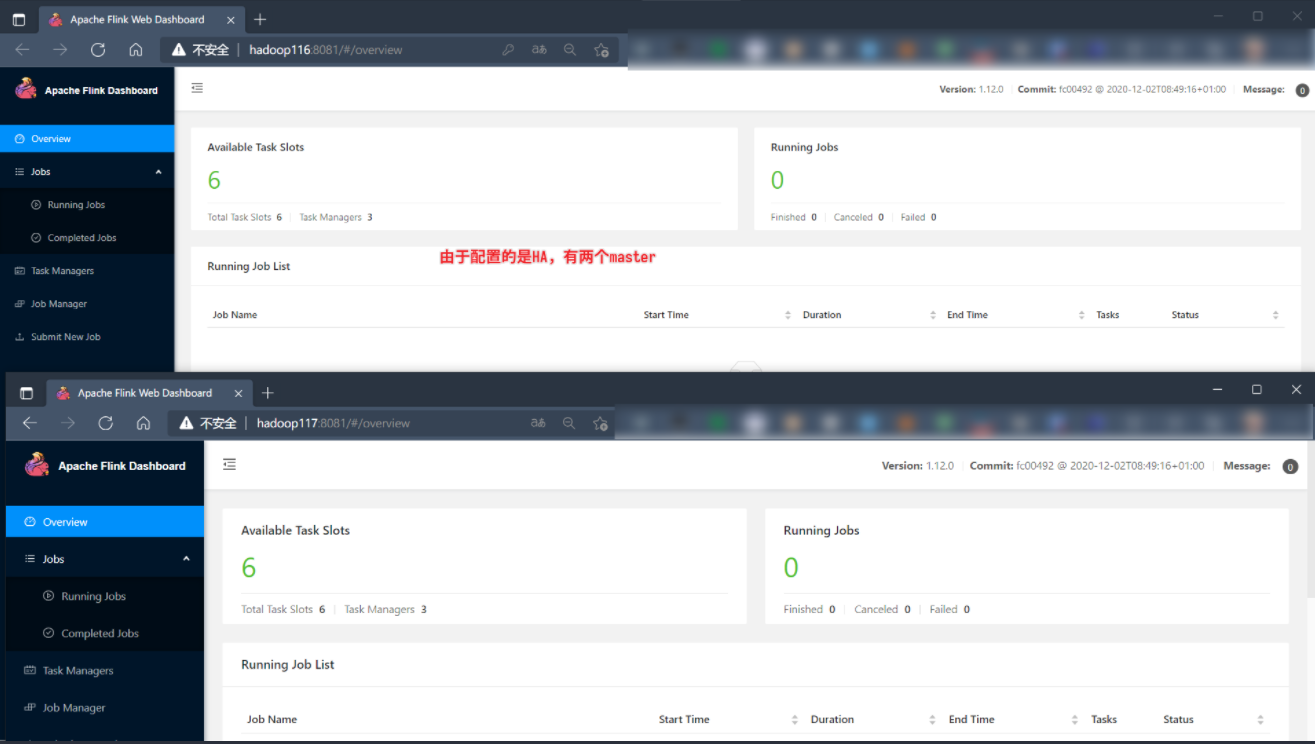This screenshot has width=1315, height=744.
Task: Add the hadoop117 page to favorites
Action: pyautogui.click(x=600, y=423)
